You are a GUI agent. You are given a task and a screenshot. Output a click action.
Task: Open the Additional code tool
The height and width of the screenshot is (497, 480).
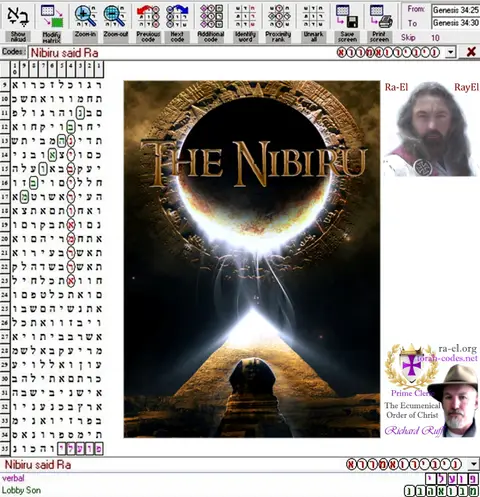[211, 16]
